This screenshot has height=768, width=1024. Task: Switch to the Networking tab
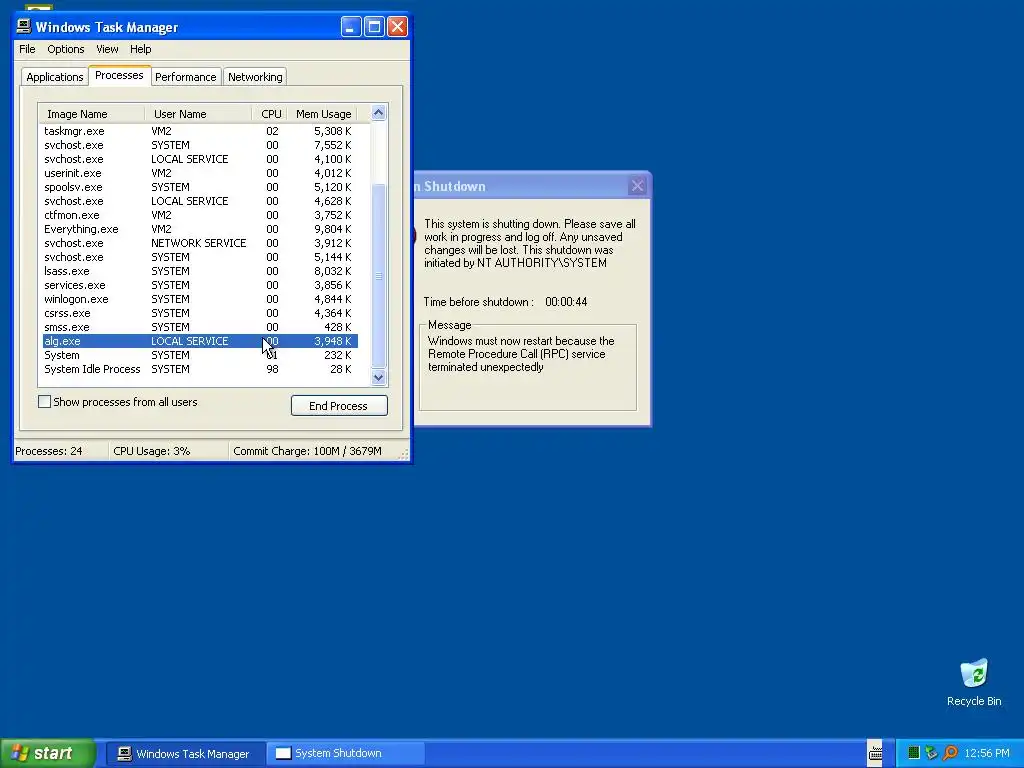tap(255, 77)
